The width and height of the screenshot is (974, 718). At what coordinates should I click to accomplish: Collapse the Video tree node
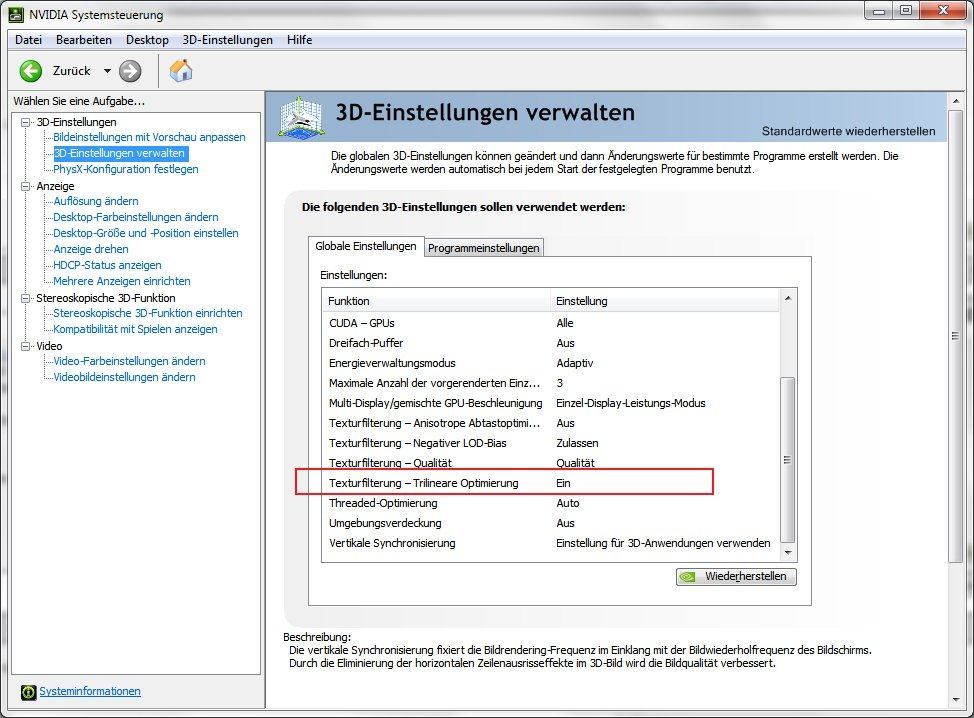click(x=25, y=346)
